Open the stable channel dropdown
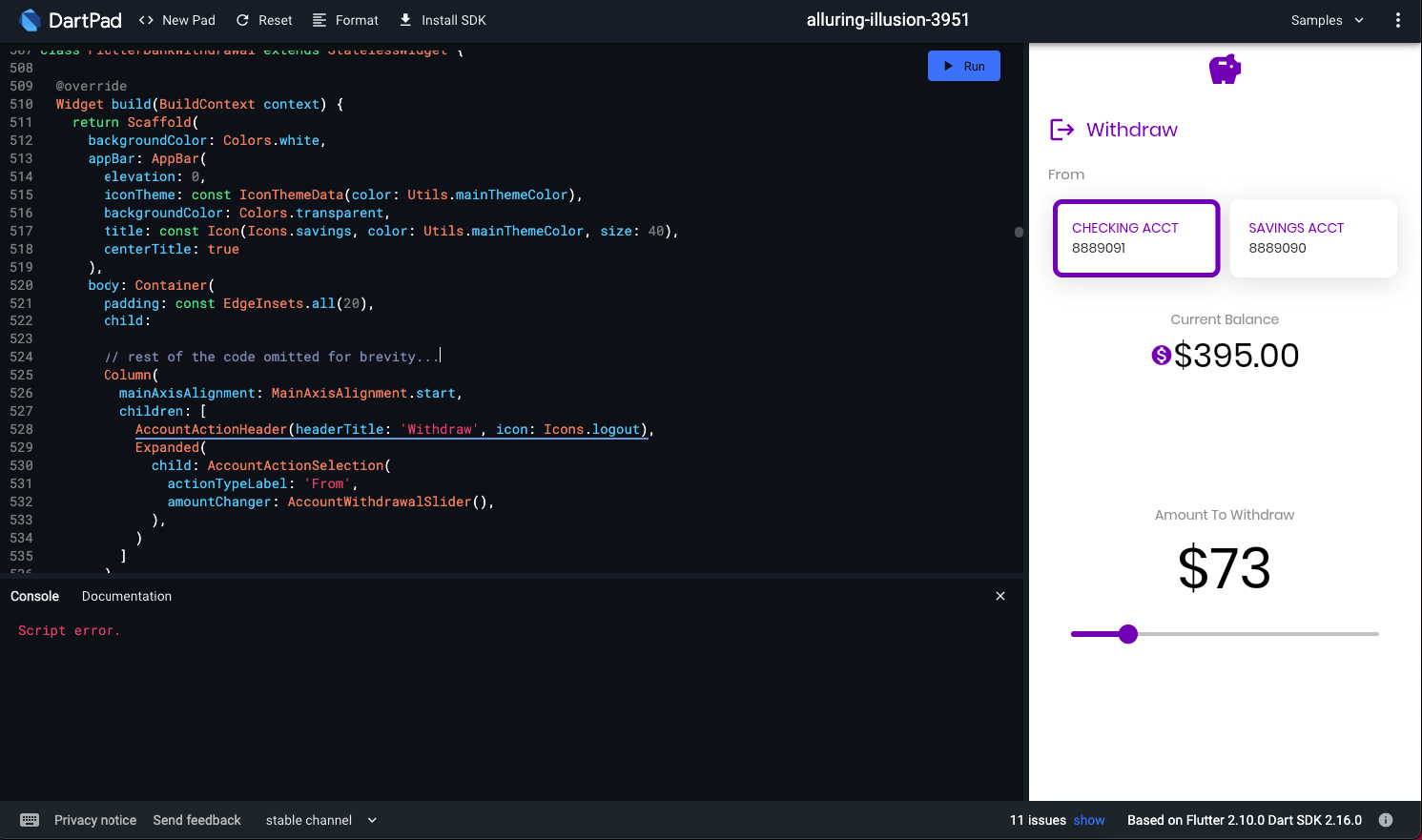The height and width of the screenshot is (840, 1422). (x=321, y=820)
